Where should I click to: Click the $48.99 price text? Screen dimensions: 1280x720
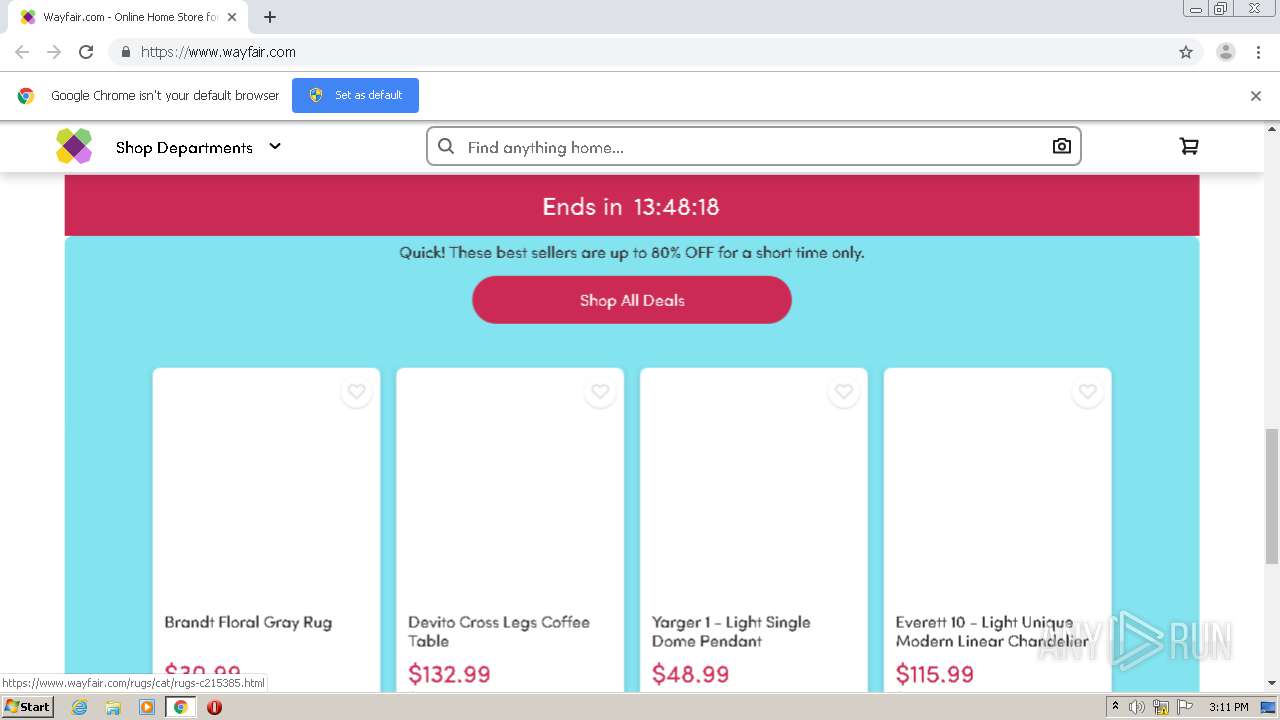coord(690,674)
